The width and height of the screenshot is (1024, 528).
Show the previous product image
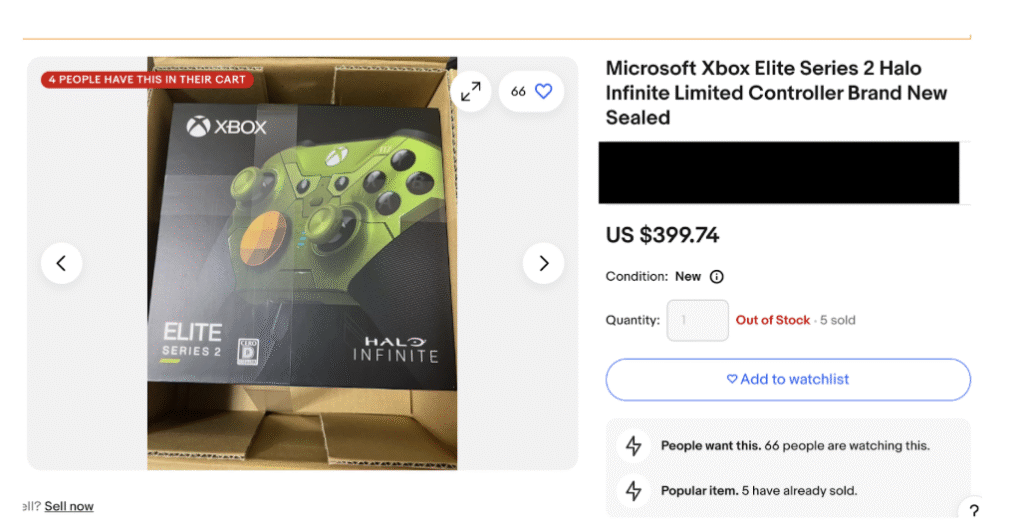(x=61, y=263)
